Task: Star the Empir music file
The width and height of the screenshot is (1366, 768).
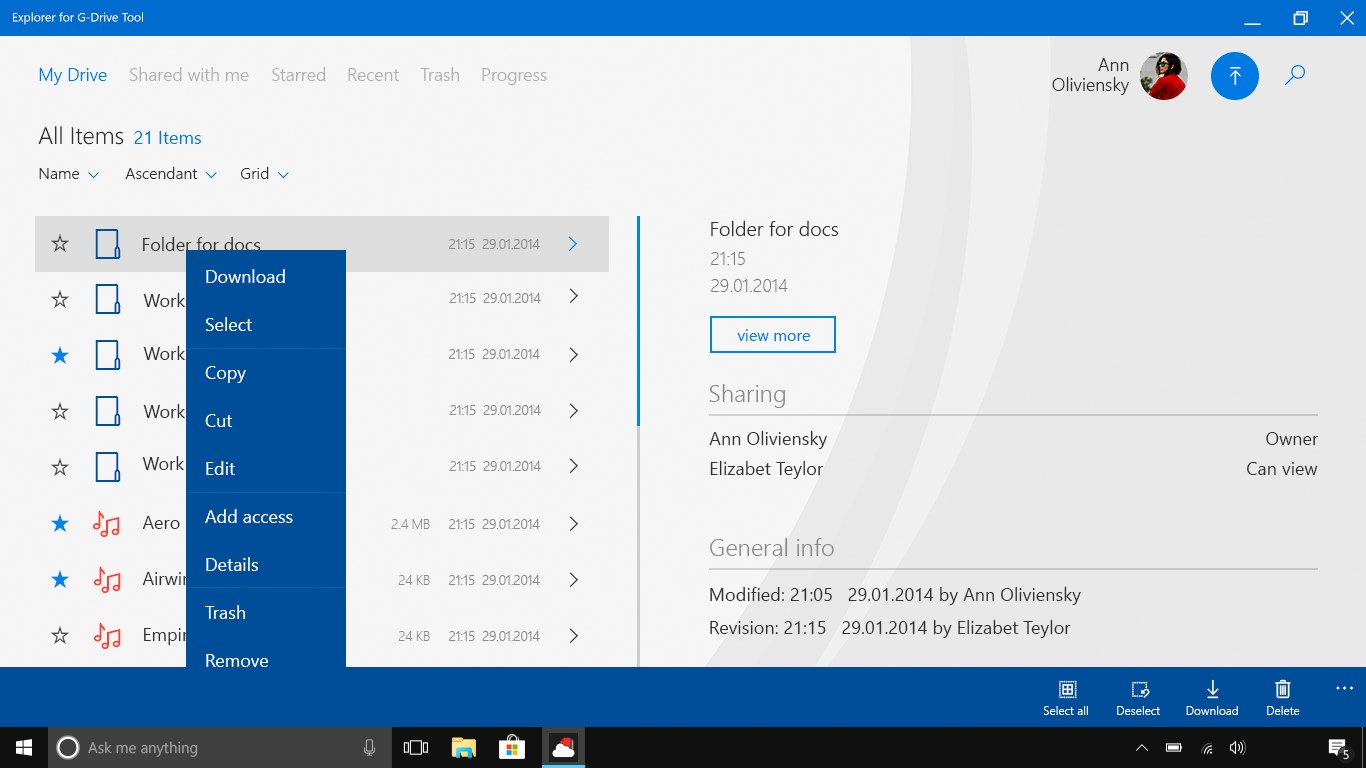Action: coord(60,635)
